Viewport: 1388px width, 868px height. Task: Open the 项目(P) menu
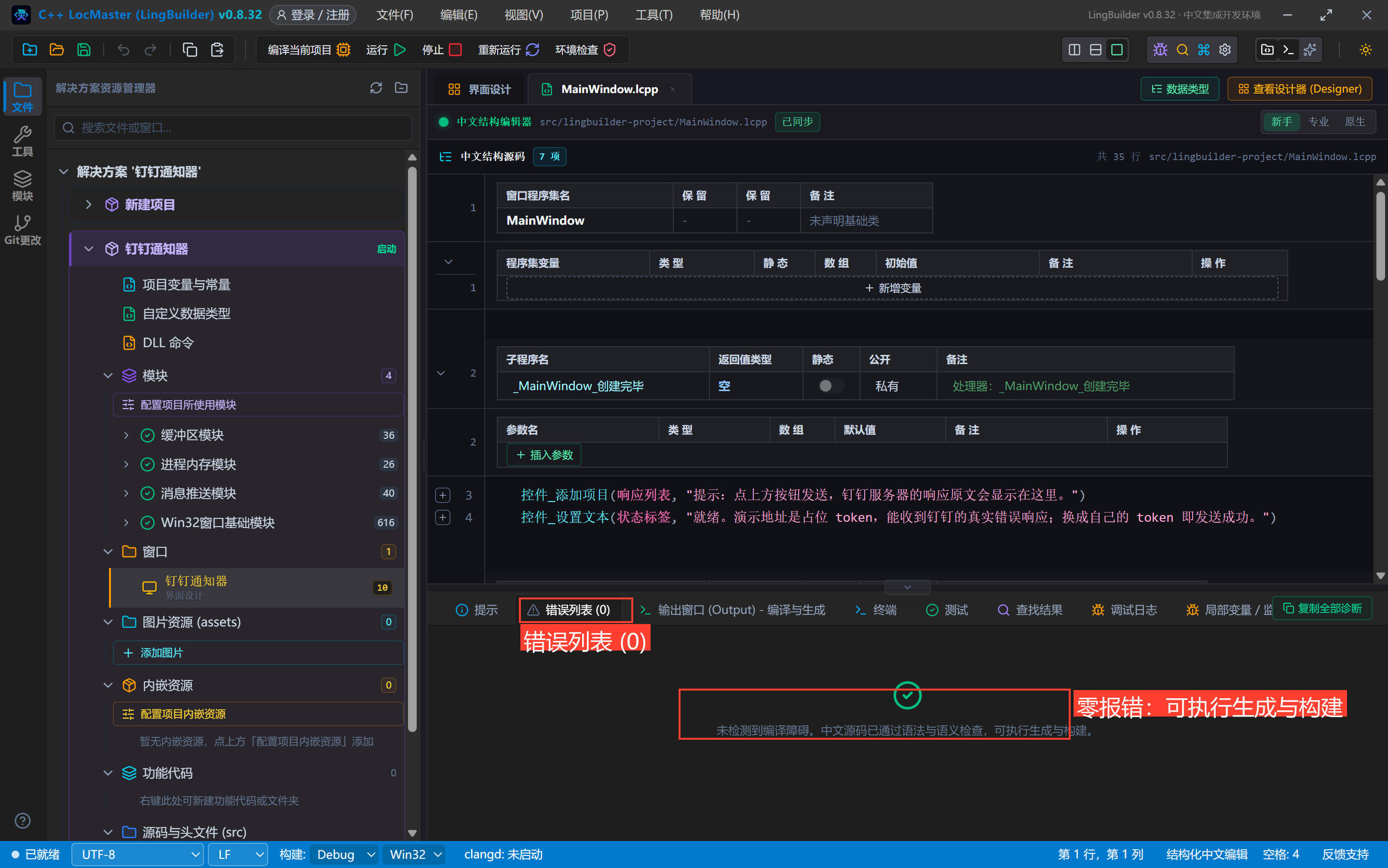(x=589, y=15)
